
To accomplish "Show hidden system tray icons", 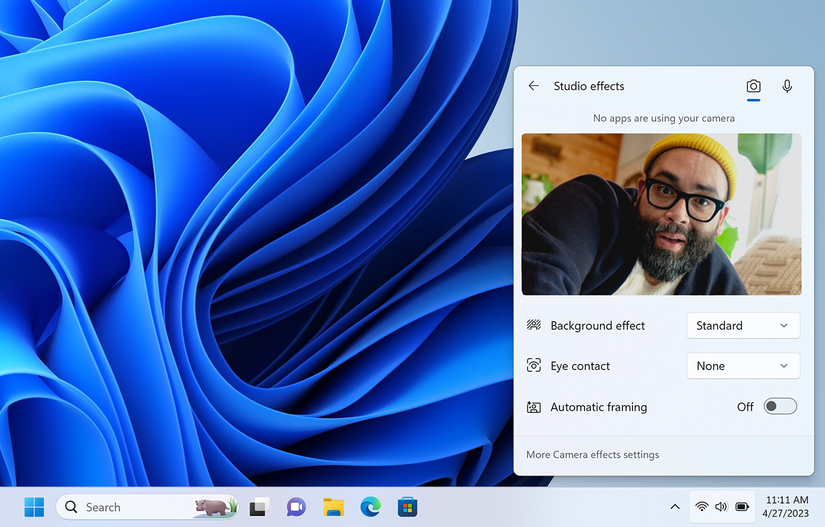I will tap(674, 507).
